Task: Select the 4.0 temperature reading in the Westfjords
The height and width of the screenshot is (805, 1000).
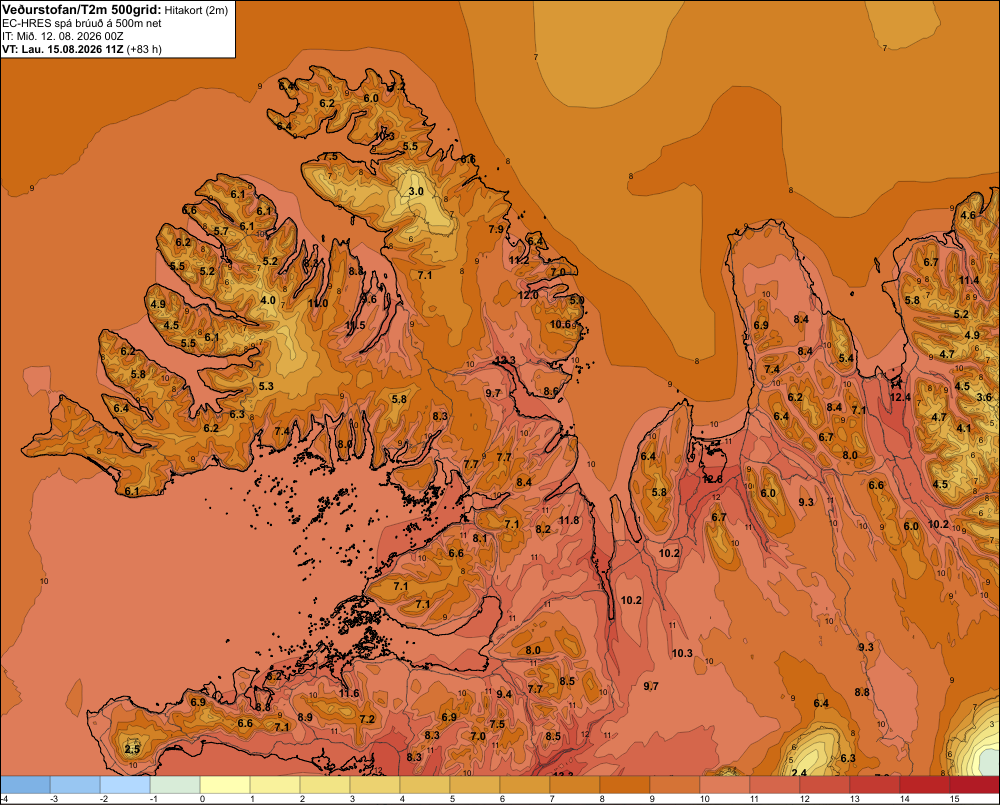Action: tap(268, 300)
